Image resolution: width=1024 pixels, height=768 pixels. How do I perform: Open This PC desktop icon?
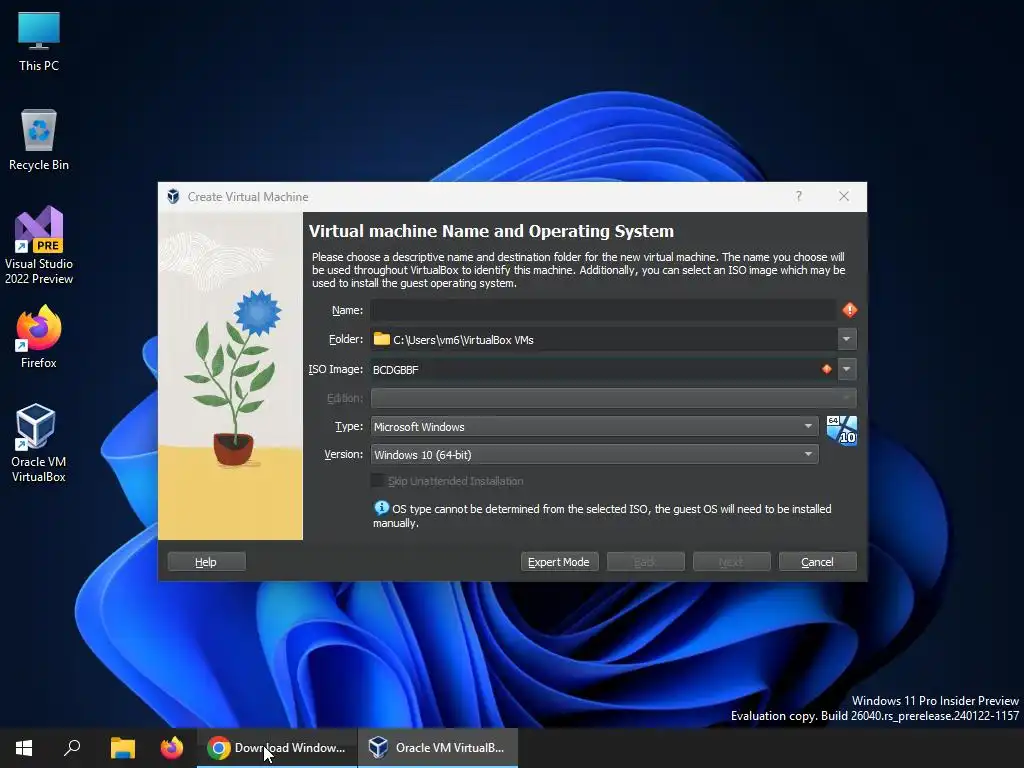pos(39,42)
